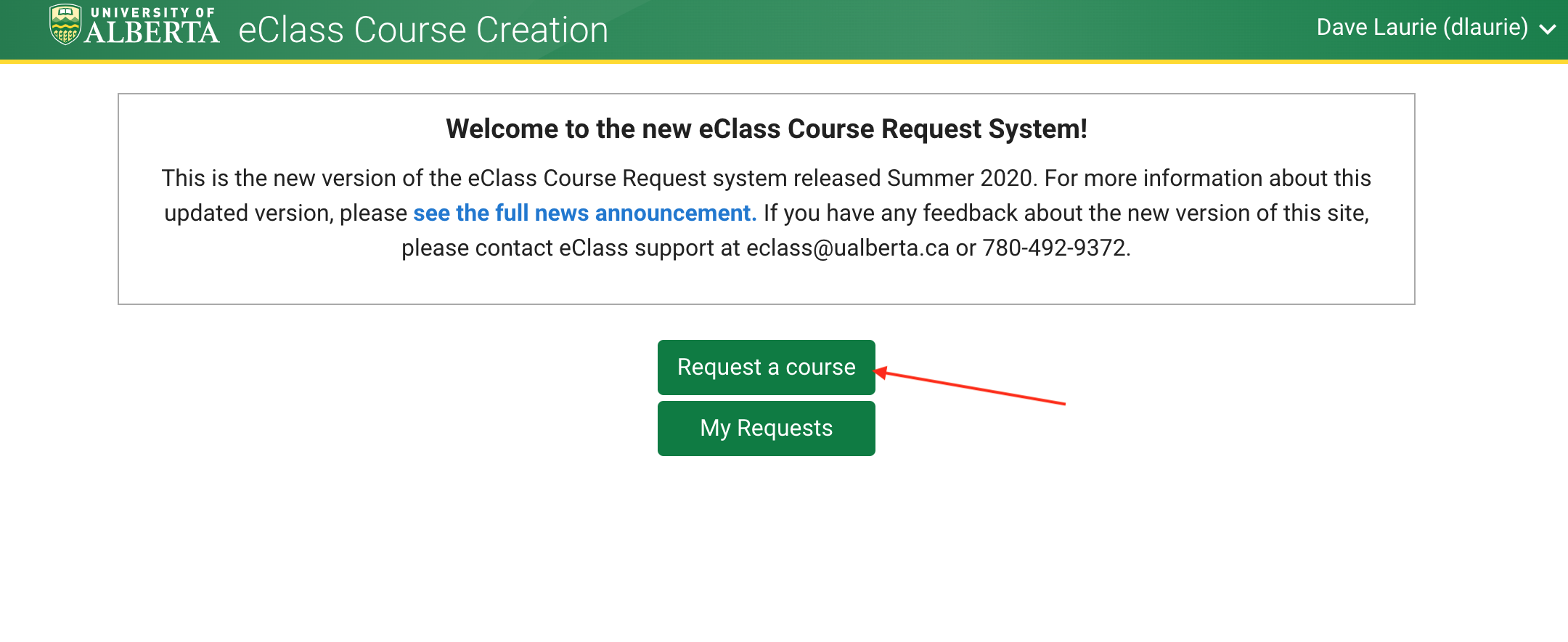Open the Dave Laurie (dlaurie) user menu
Screen dimensions: 1568x642
click(x=1421, y=28)
